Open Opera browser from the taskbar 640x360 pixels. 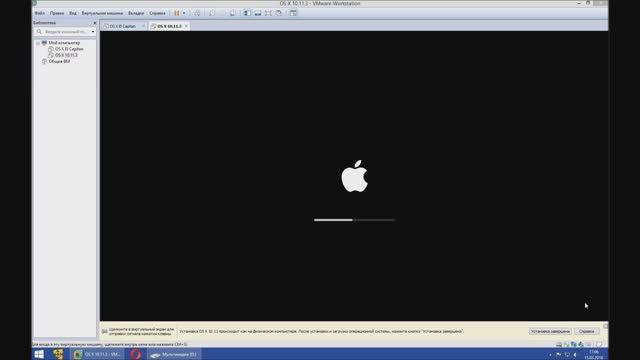coord(136,354)
